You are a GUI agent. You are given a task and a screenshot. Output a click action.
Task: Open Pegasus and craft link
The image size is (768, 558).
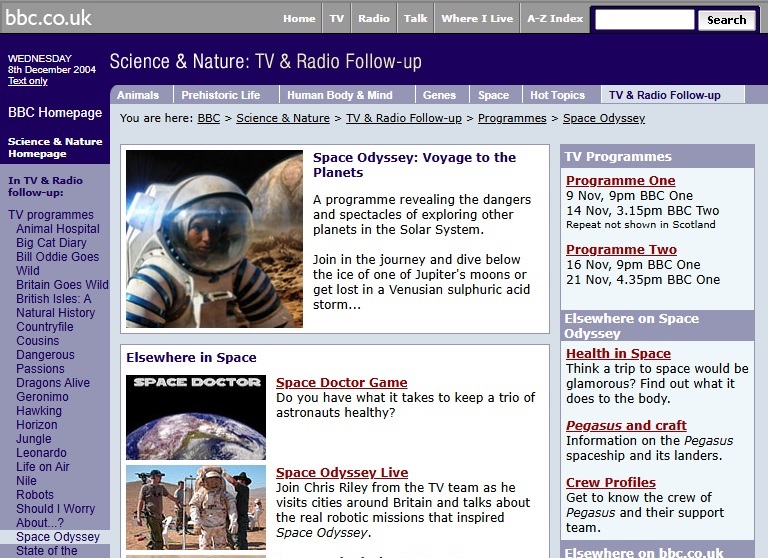626,425
